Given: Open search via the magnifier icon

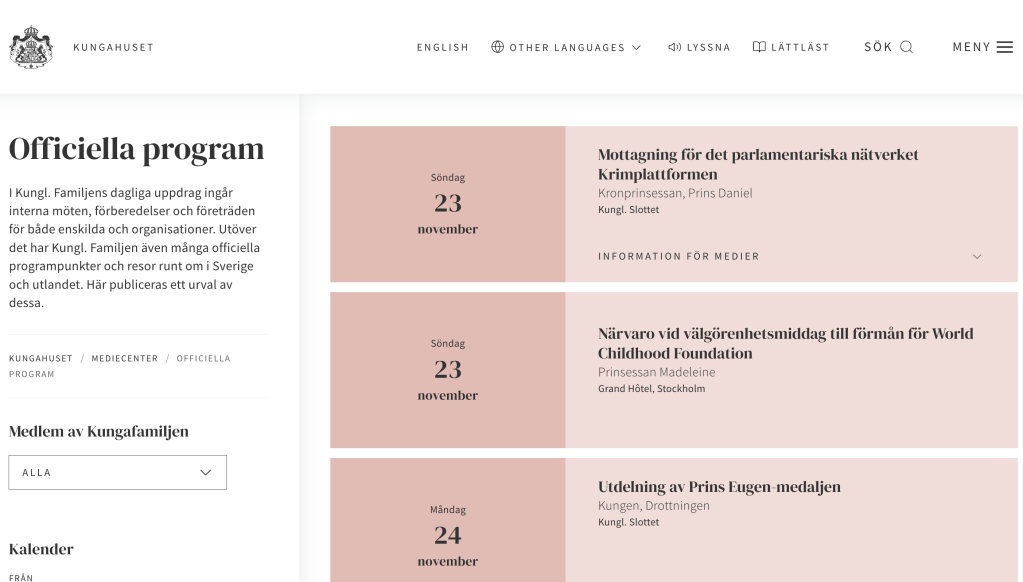Looking at the screenshot, I should tap(906, 47).
